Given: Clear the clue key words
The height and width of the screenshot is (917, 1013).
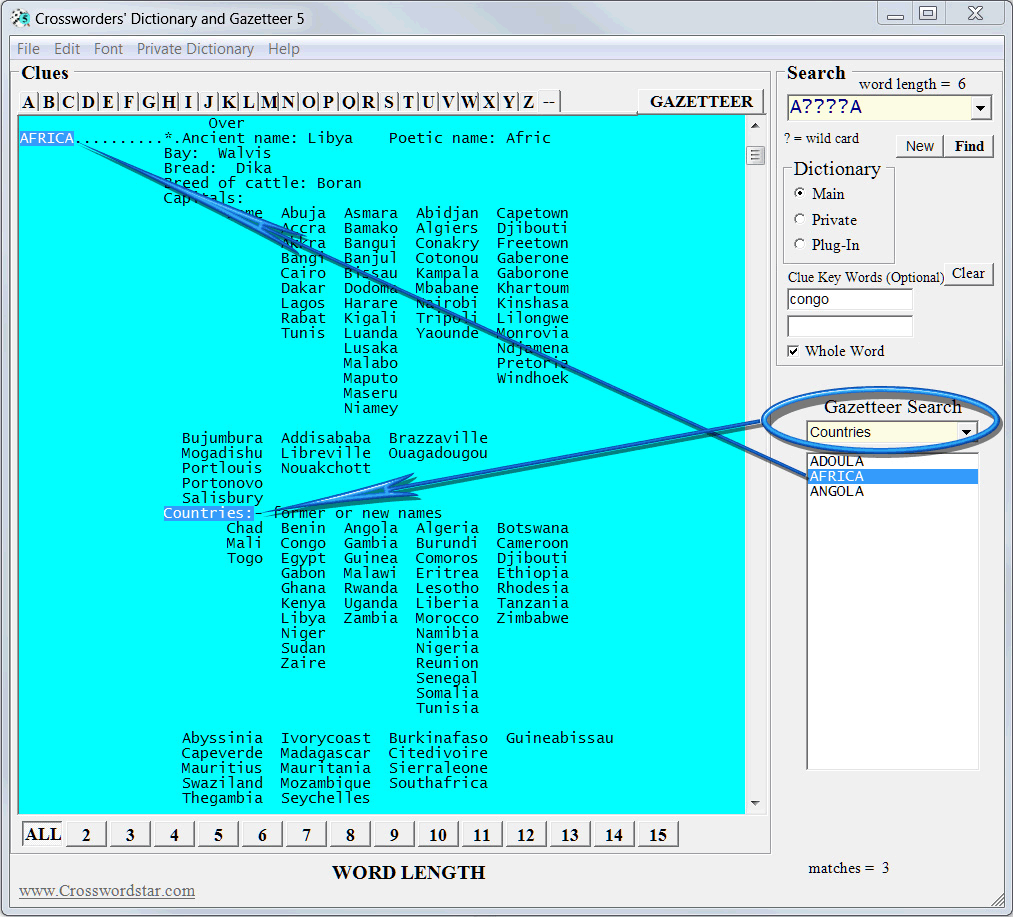Looking at the screenshot, I should coord(967,274).
